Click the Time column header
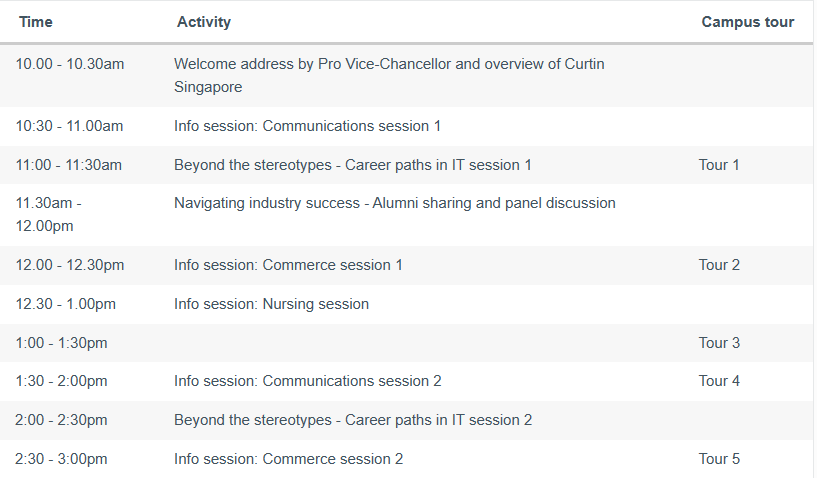 [36, 22]
